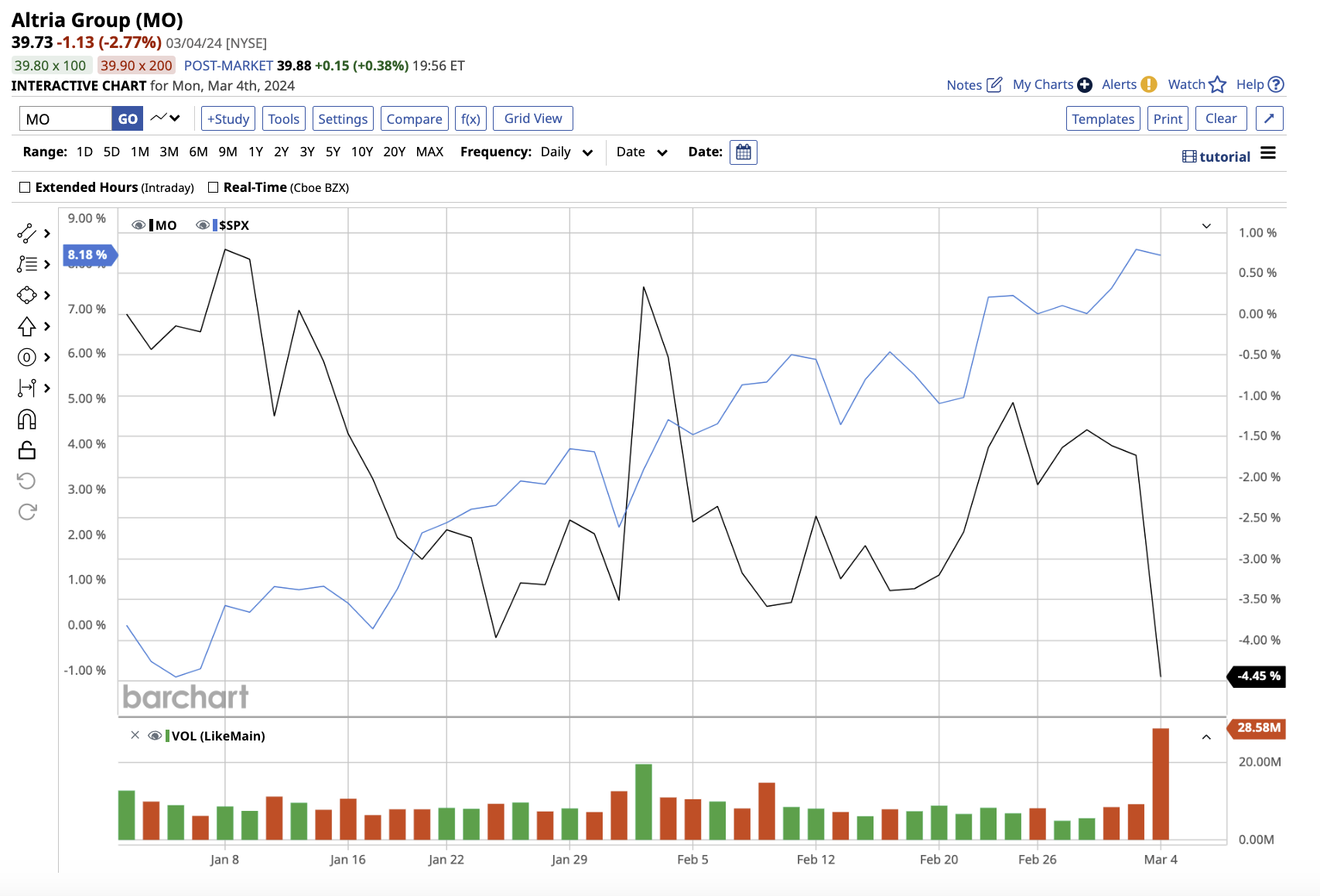Open the hamburger menu icon
The image size is (1320, 896).
(1267, 153)
